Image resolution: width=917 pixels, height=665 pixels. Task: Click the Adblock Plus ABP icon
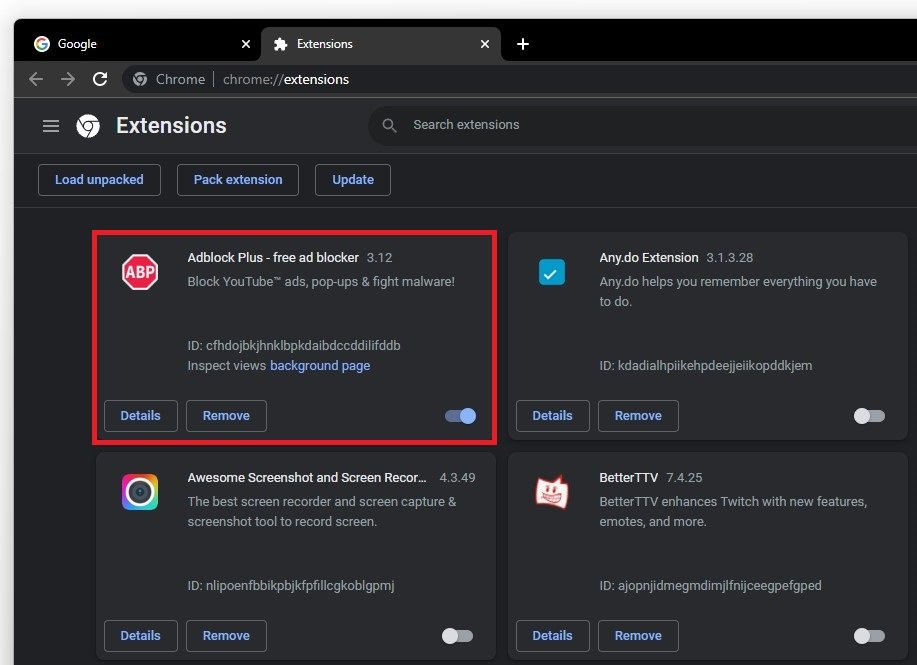(x=140, y=272)
